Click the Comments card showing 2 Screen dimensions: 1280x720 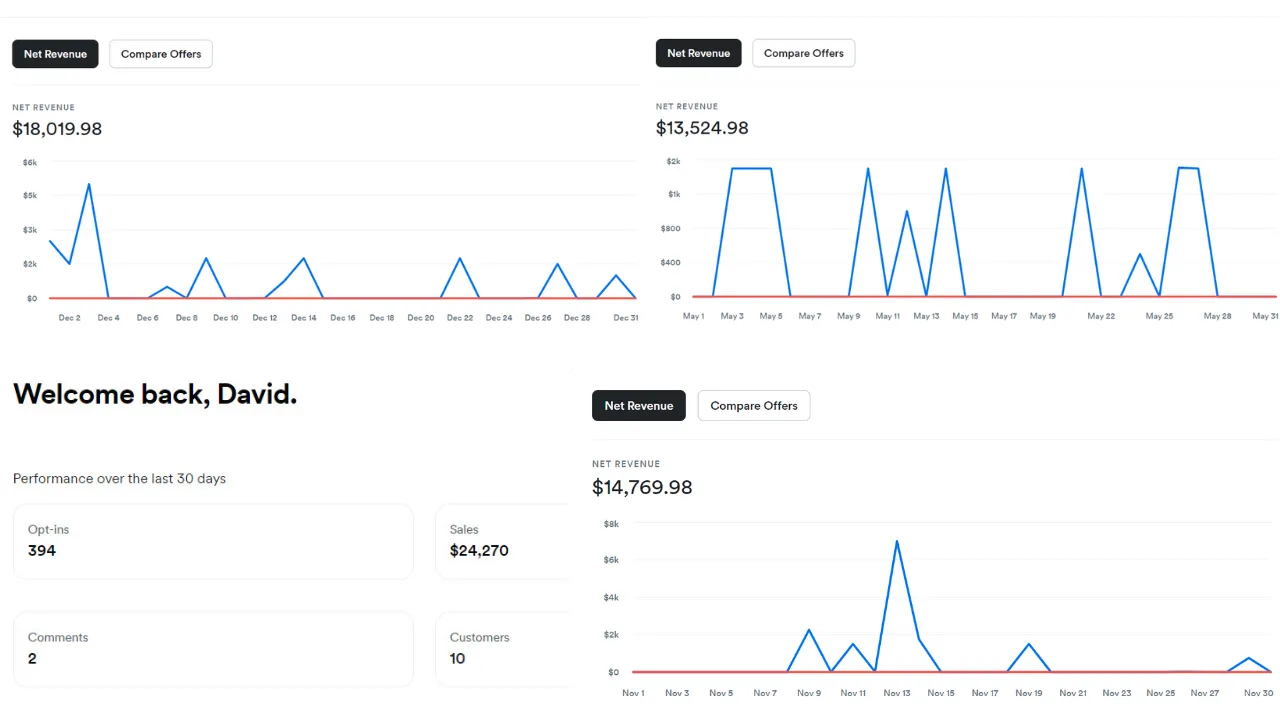coord(213,649)
